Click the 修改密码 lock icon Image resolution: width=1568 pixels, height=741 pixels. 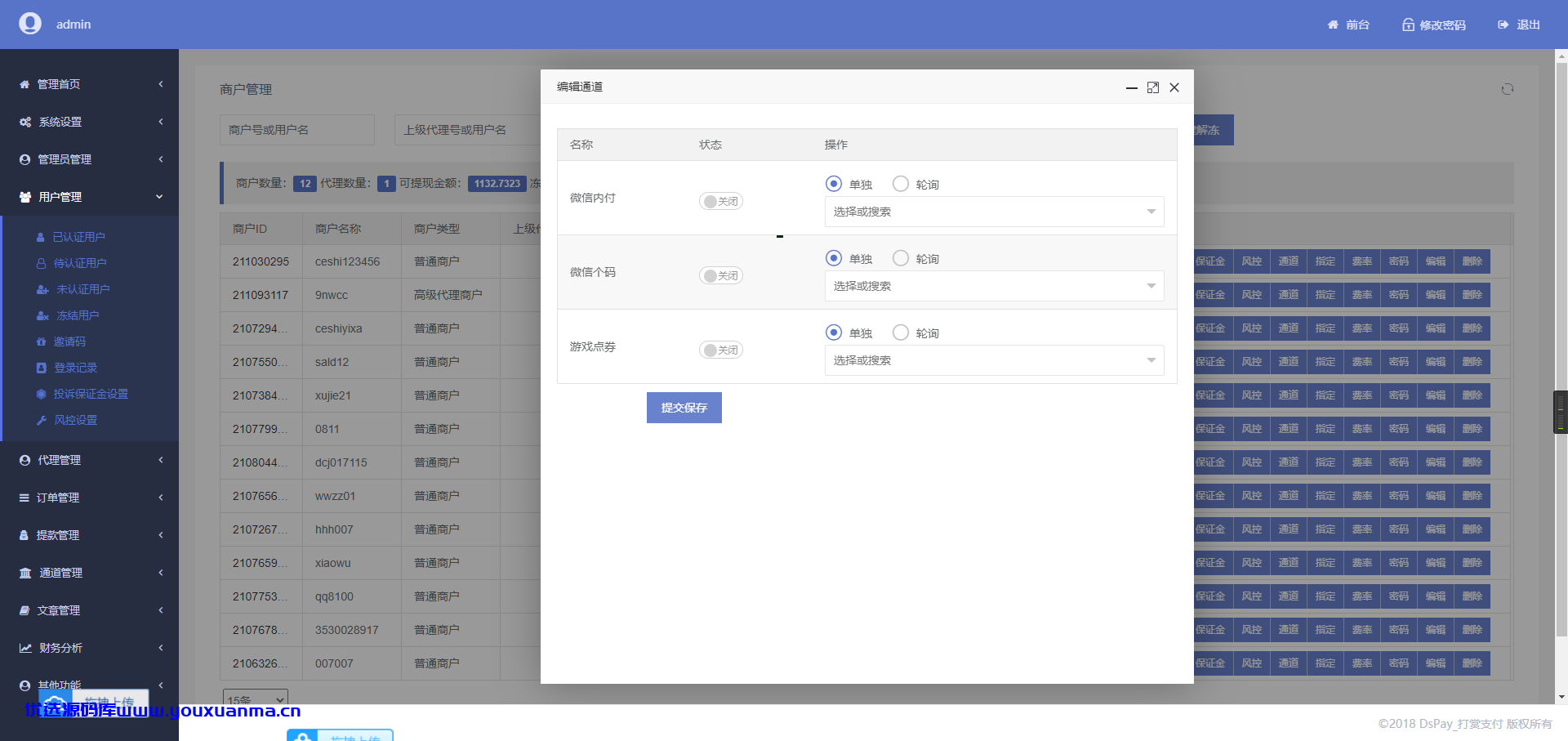tap(1408, 25)
